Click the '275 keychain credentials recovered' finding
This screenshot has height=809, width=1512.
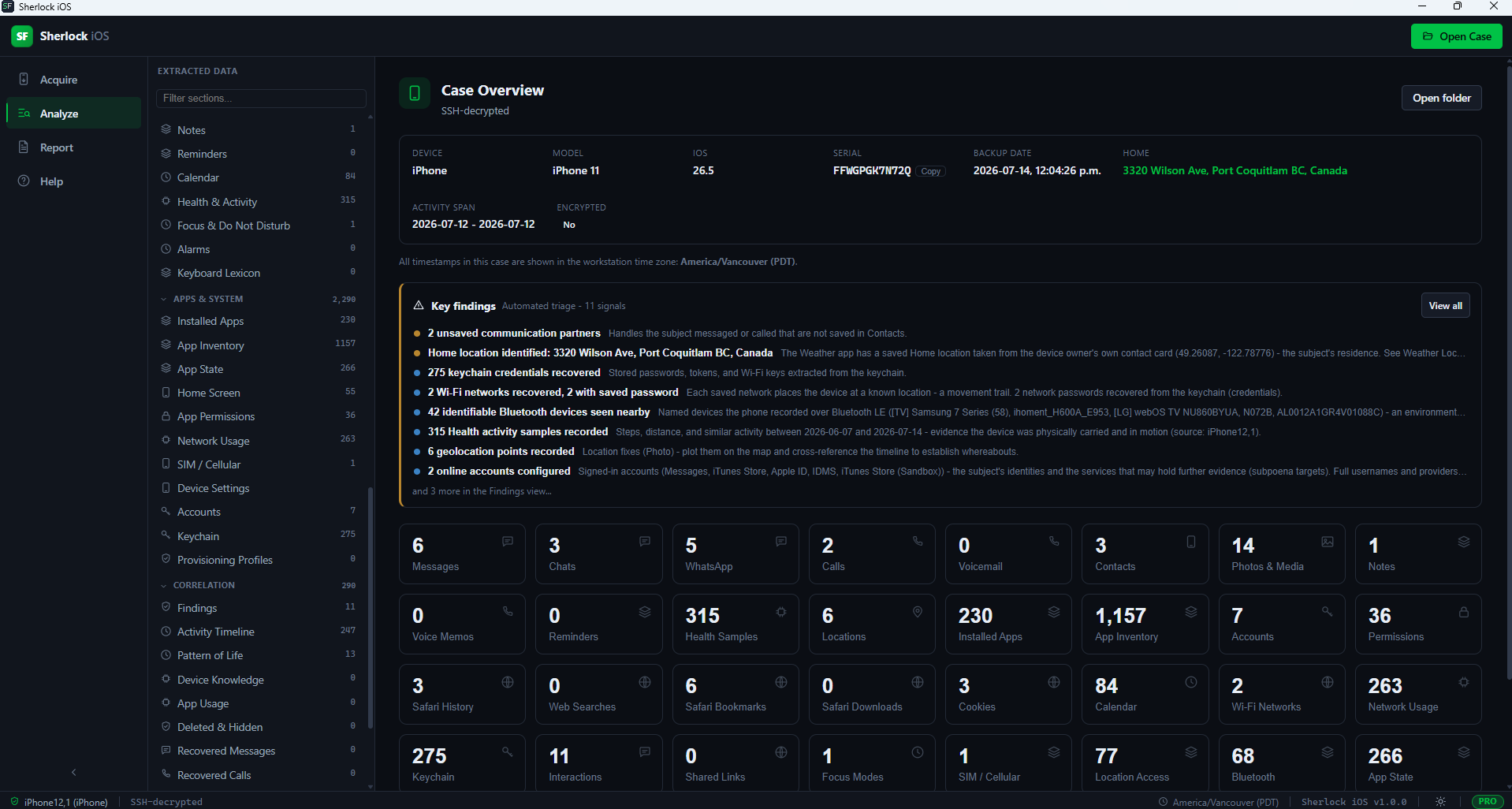click(514, 372)
